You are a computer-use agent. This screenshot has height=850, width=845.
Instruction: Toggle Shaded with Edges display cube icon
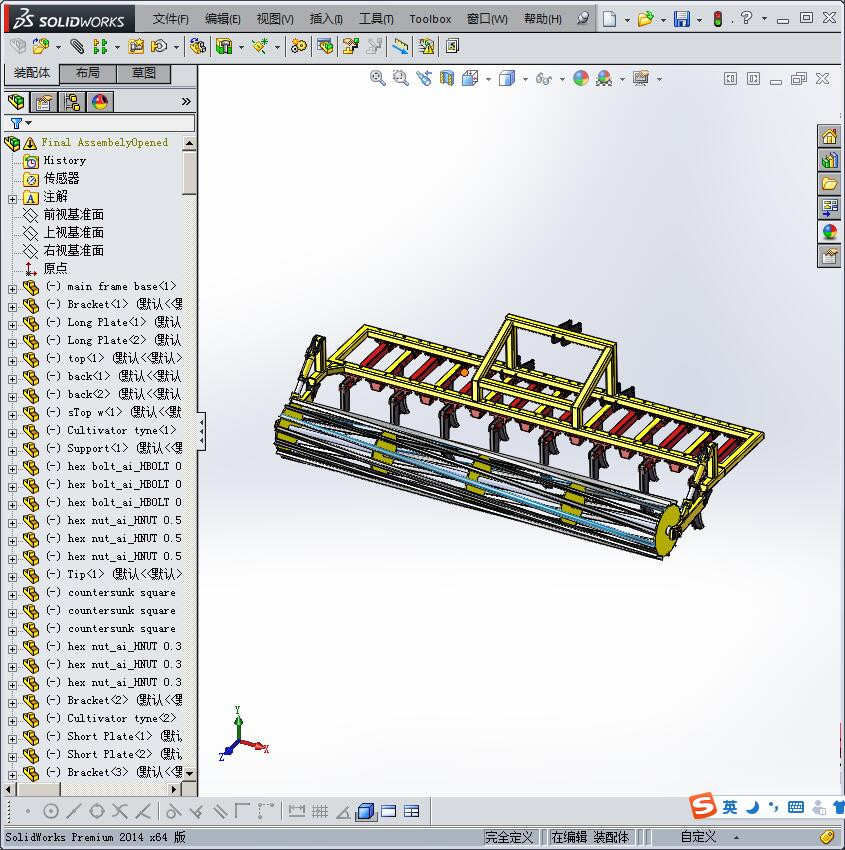tap(366, 811)
